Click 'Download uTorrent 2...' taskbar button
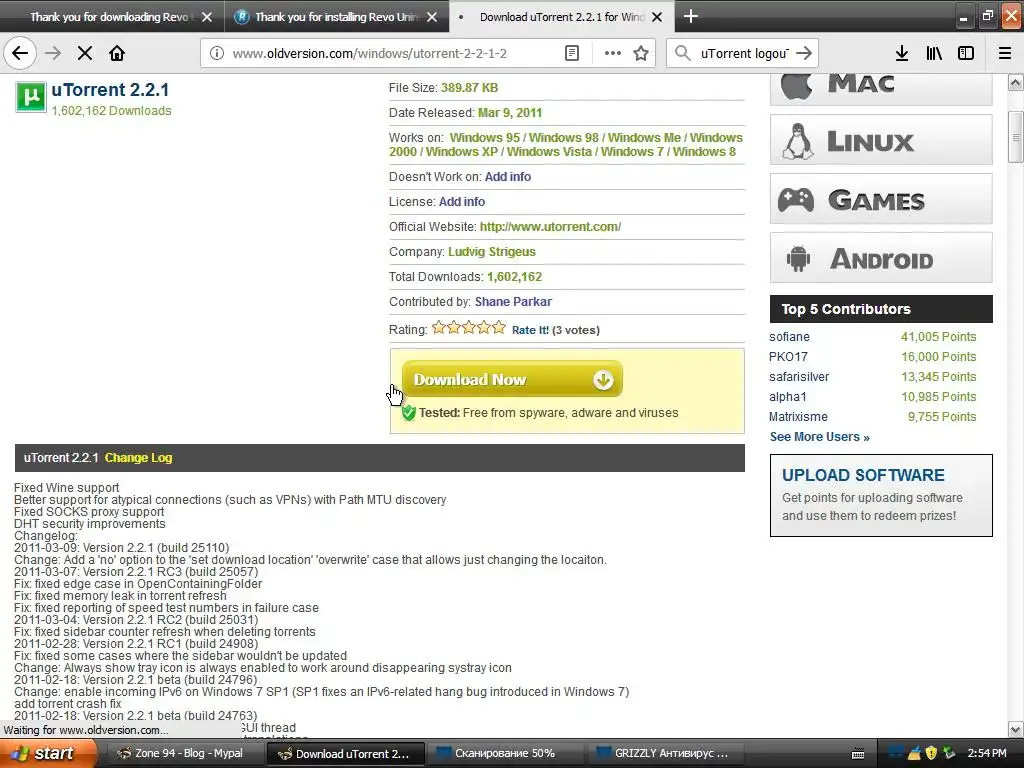Viewport: 1024px width, 768px height. [346, 754]
